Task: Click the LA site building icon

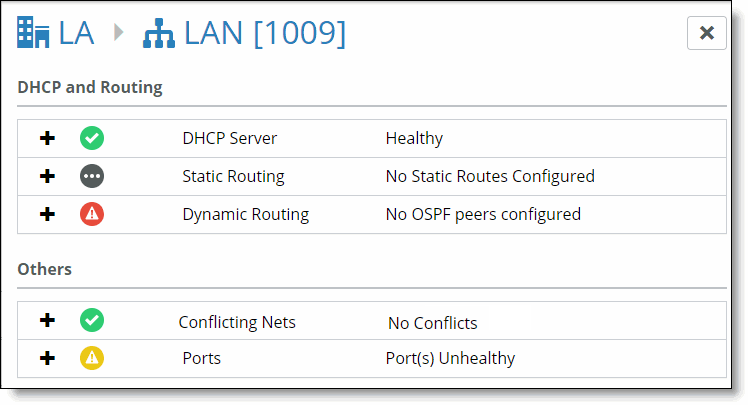Action: 33,32
